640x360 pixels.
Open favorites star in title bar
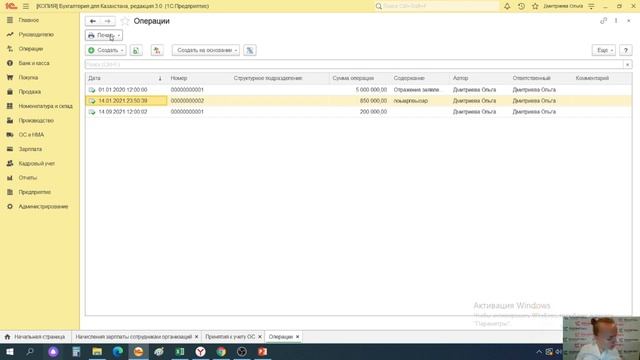[x=535, y=6]
